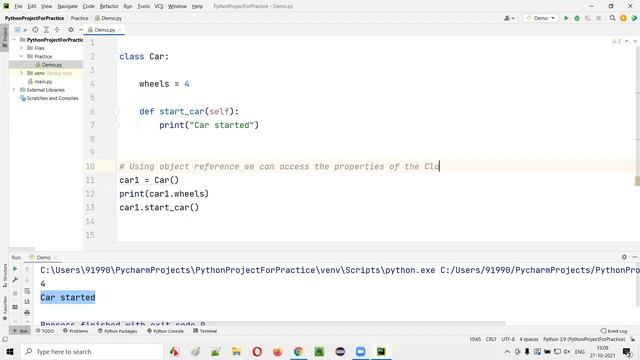Click Run with Coverage icon in toolbar
Viewport: 640px width, 360px height.
pyautogui.click(x=588, y=18)
